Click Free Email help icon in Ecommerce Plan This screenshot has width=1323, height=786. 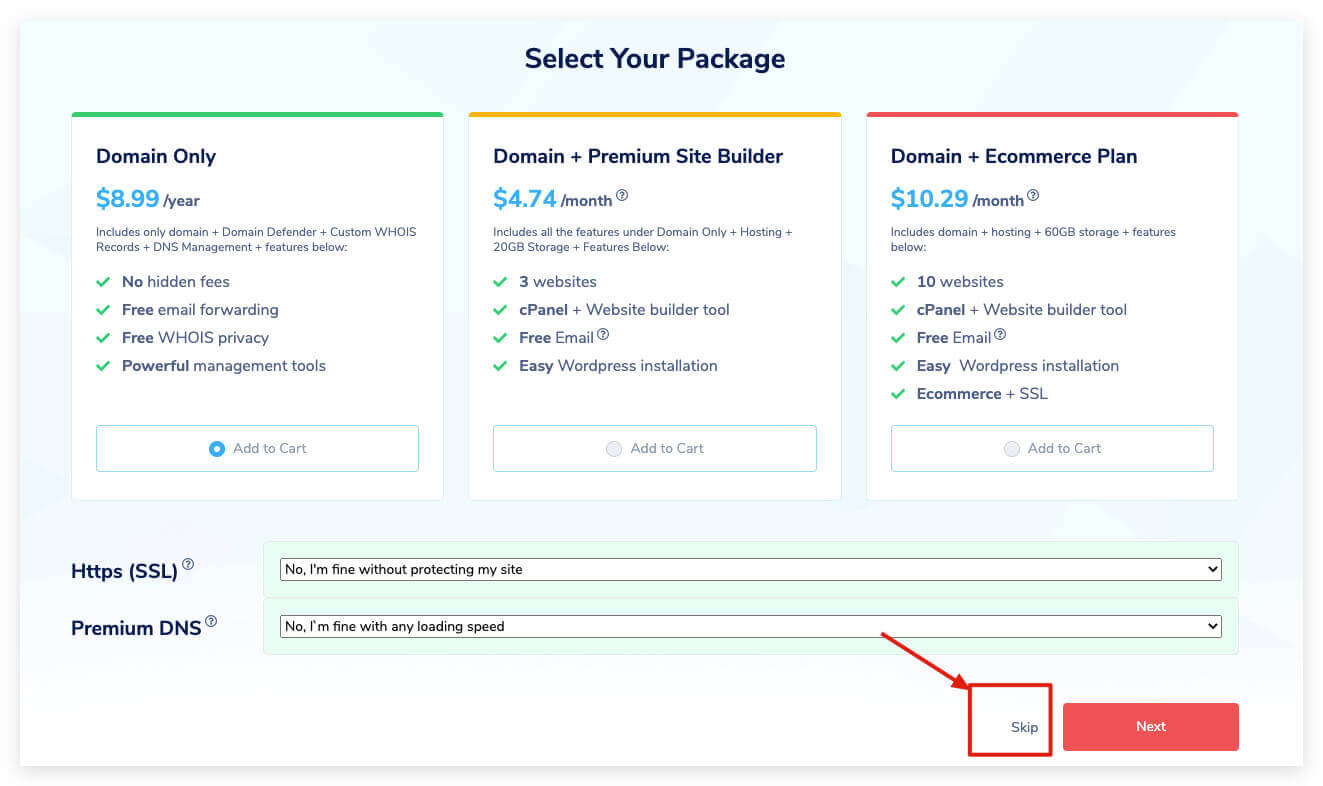1000,335
